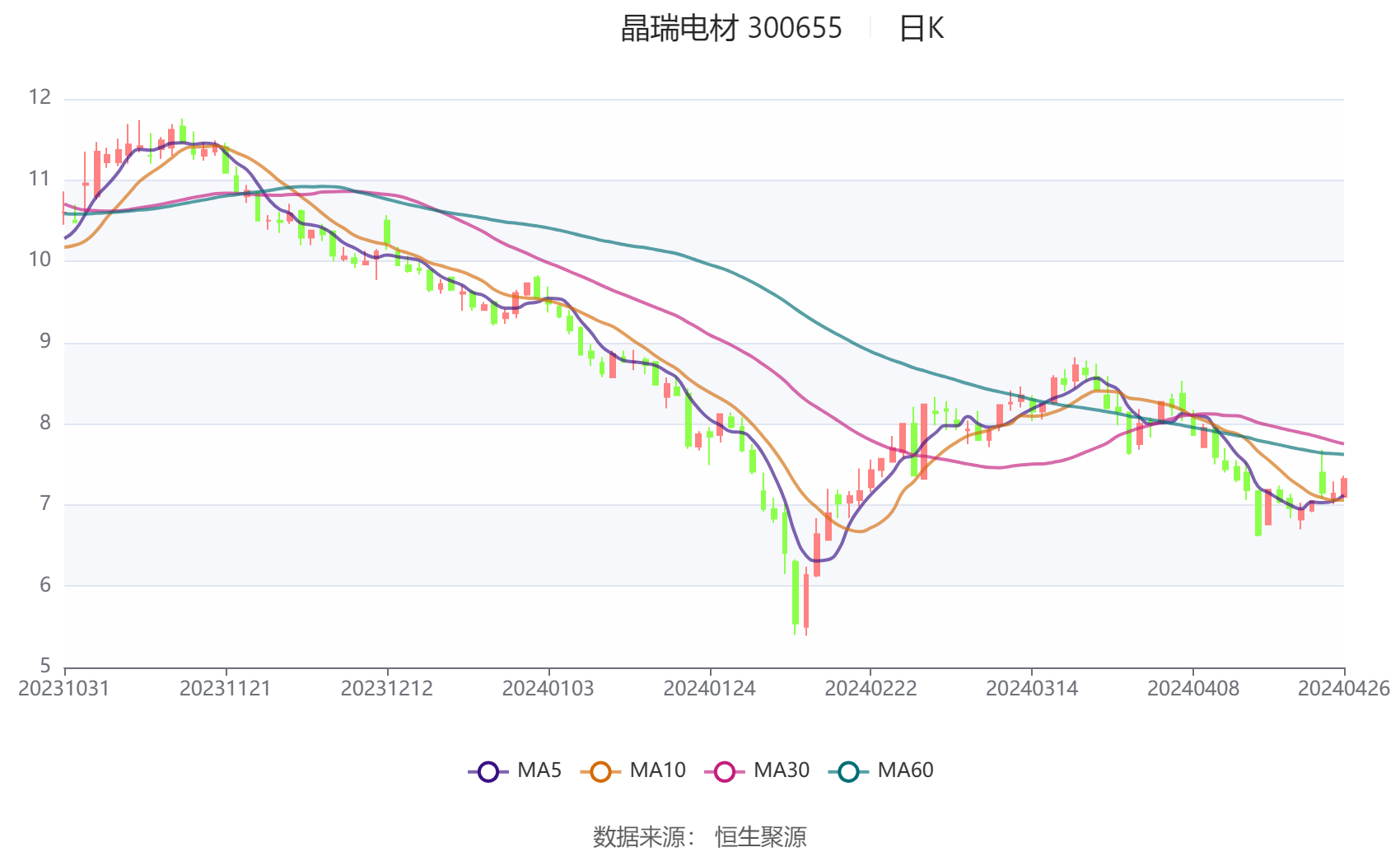Toggle the MA5 legend marker
Screen dimensions: 1400x852
click(488, 771)
